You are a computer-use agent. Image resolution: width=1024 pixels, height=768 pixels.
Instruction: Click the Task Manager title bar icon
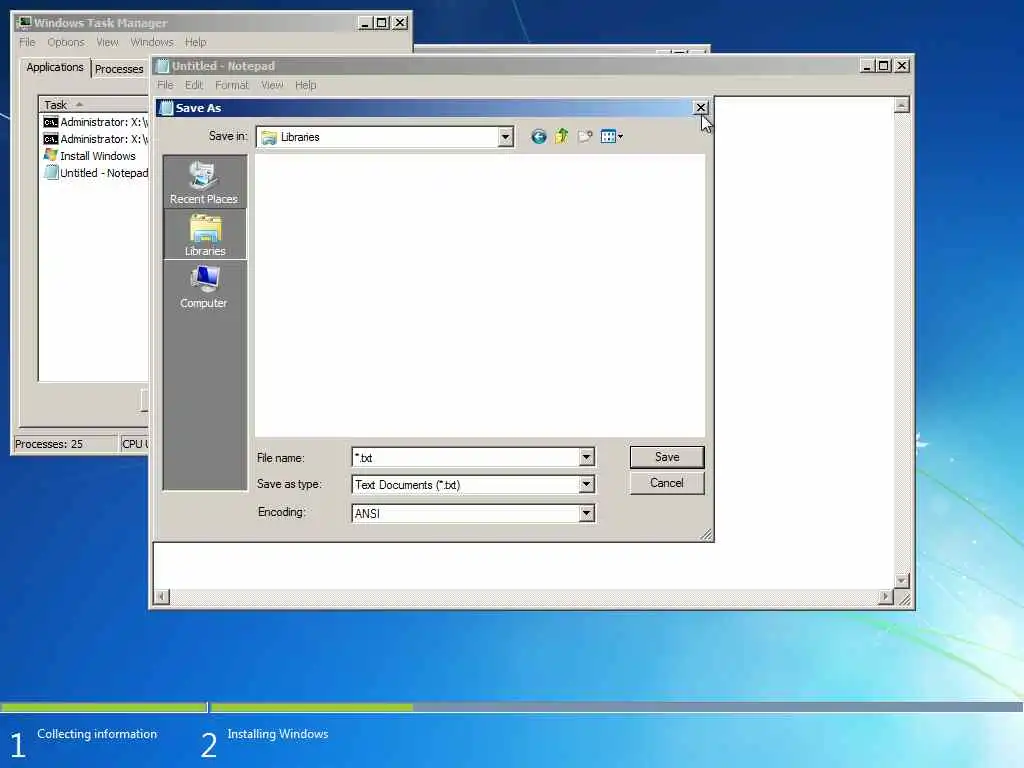click(24, 23)
